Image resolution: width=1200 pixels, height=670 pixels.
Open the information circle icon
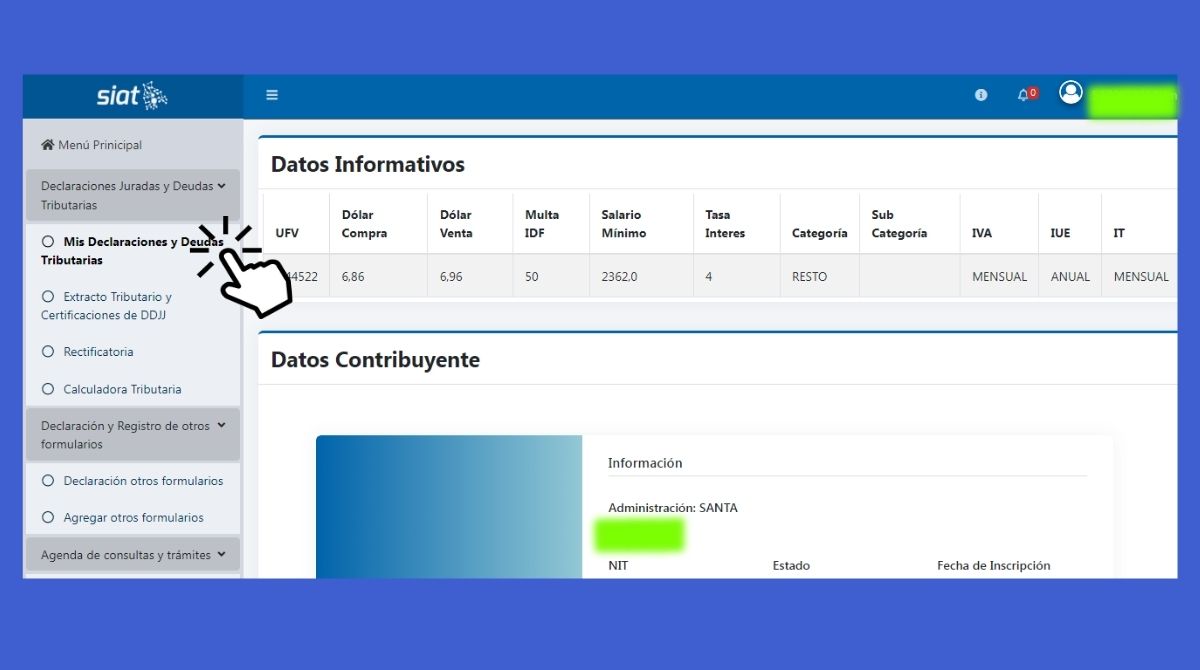coord(981,95)
